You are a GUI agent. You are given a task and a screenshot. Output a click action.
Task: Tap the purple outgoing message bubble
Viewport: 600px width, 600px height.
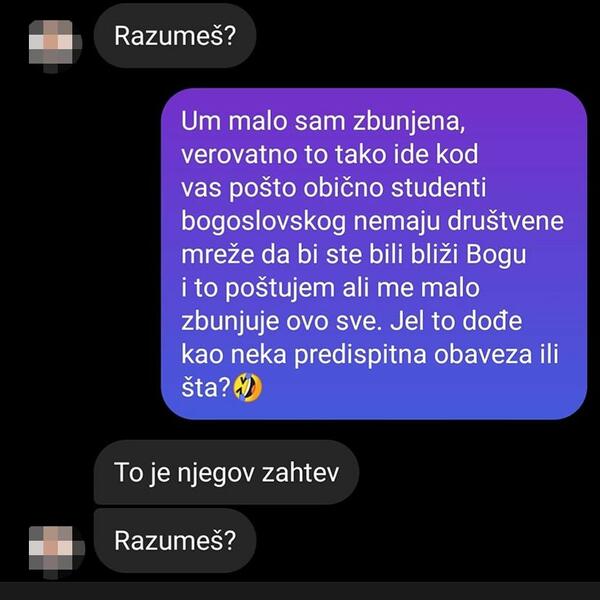[374, 254]
